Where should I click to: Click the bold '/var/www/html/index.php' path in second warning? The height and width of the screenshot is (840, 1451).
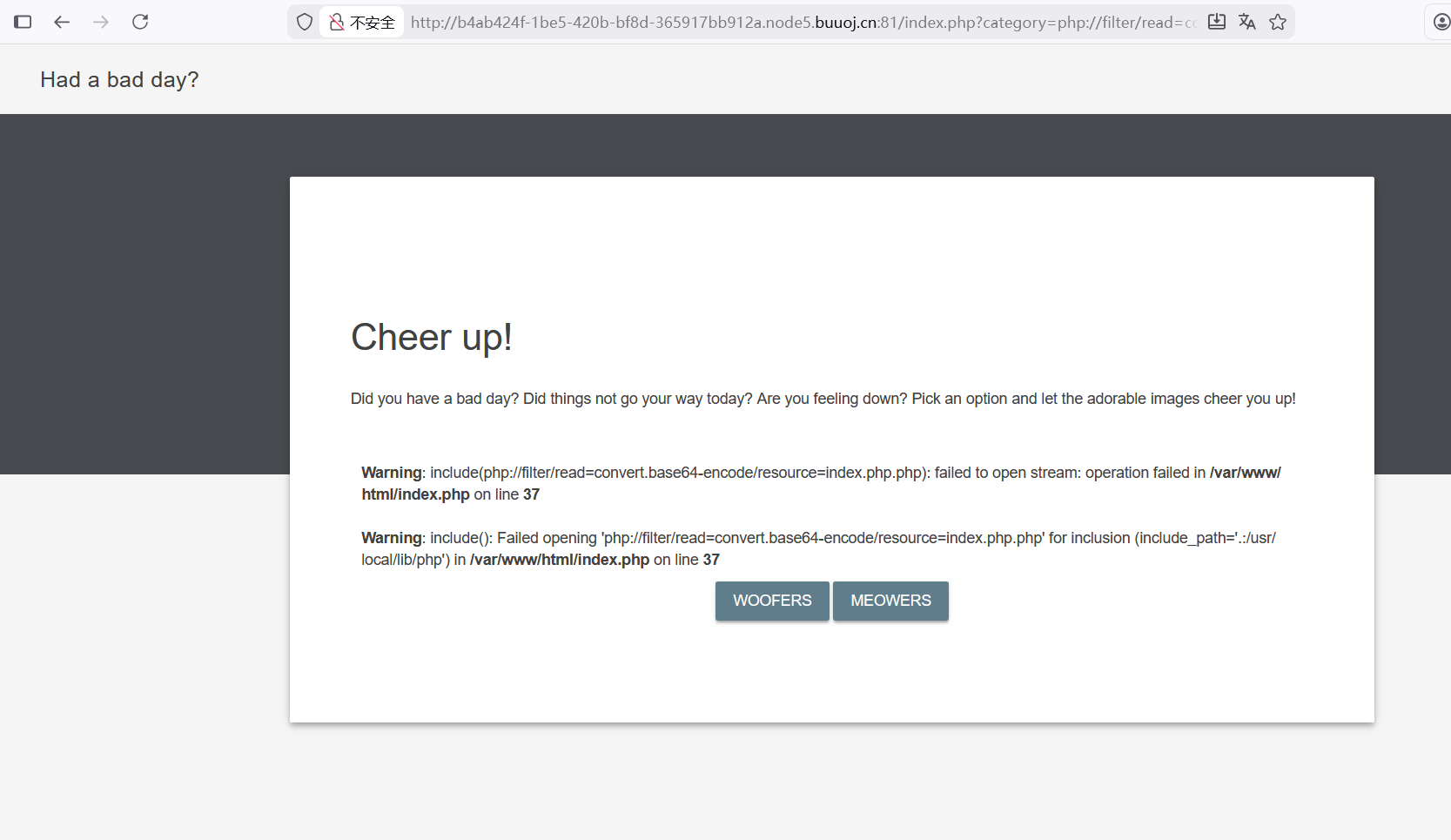click(560, 560)
